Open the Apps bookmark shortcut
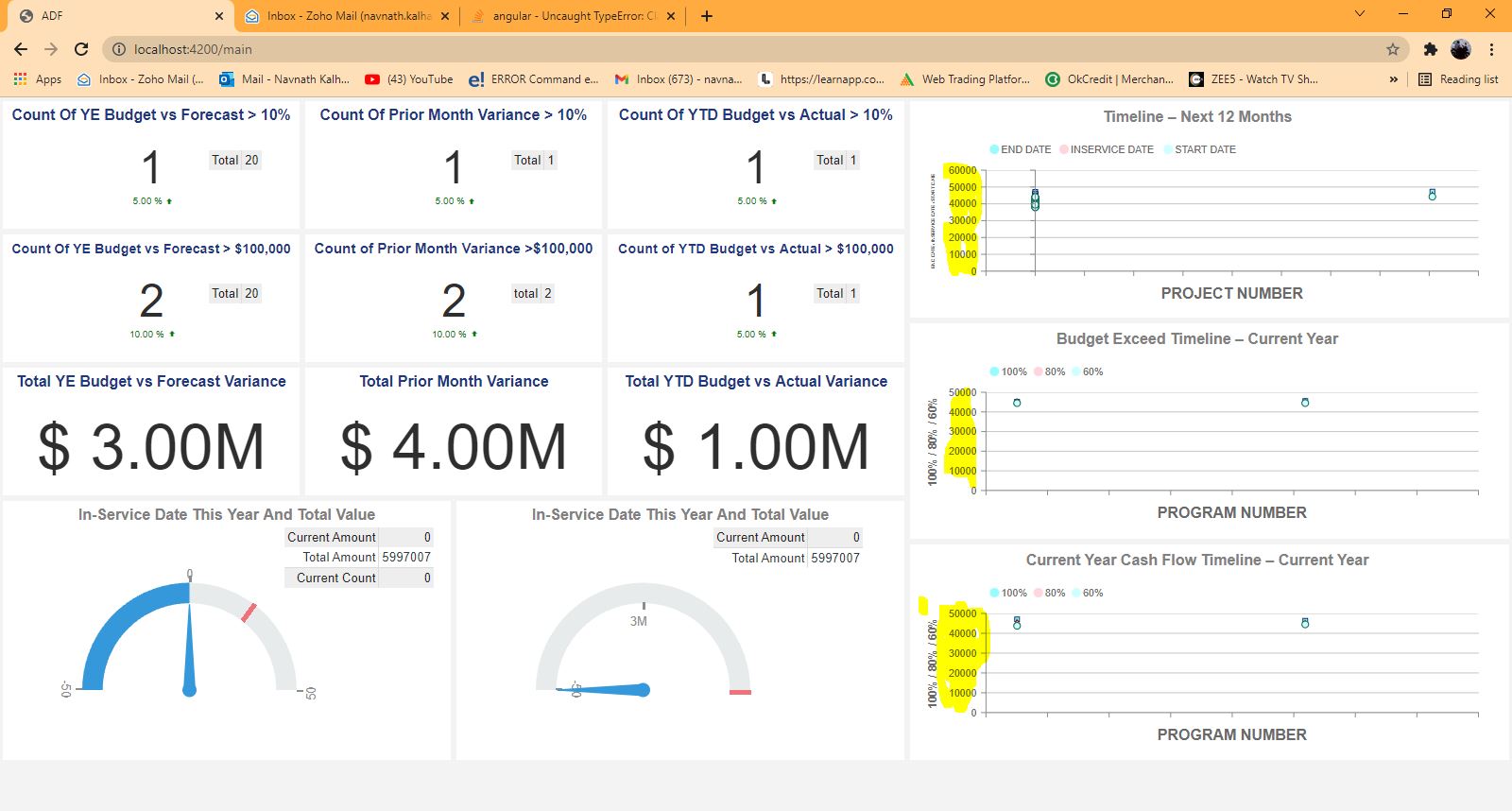 tap(38, 79)
